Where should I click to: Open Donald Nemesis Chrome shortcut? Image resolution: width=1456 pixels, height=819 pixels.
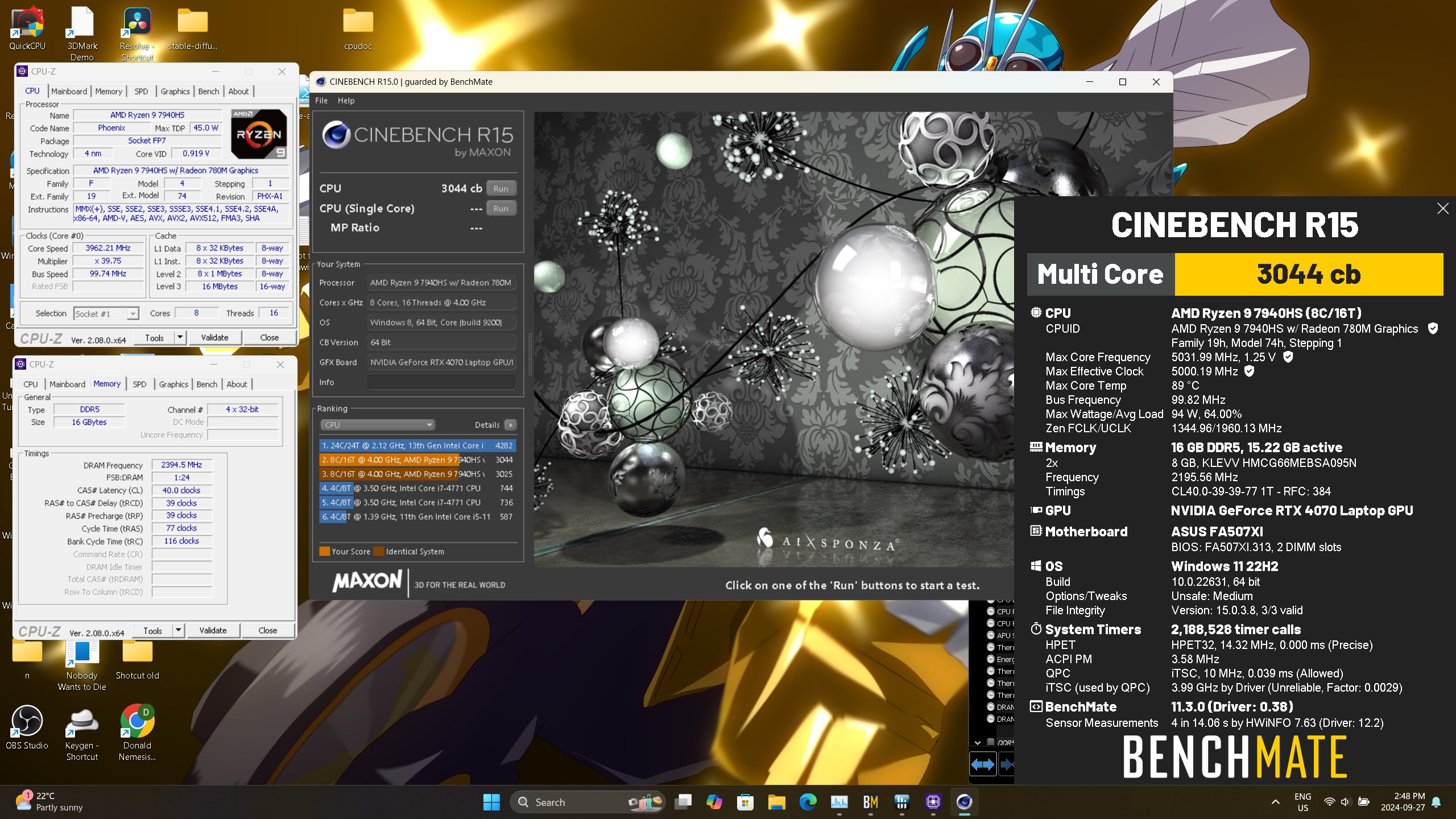tap(137, 733)
